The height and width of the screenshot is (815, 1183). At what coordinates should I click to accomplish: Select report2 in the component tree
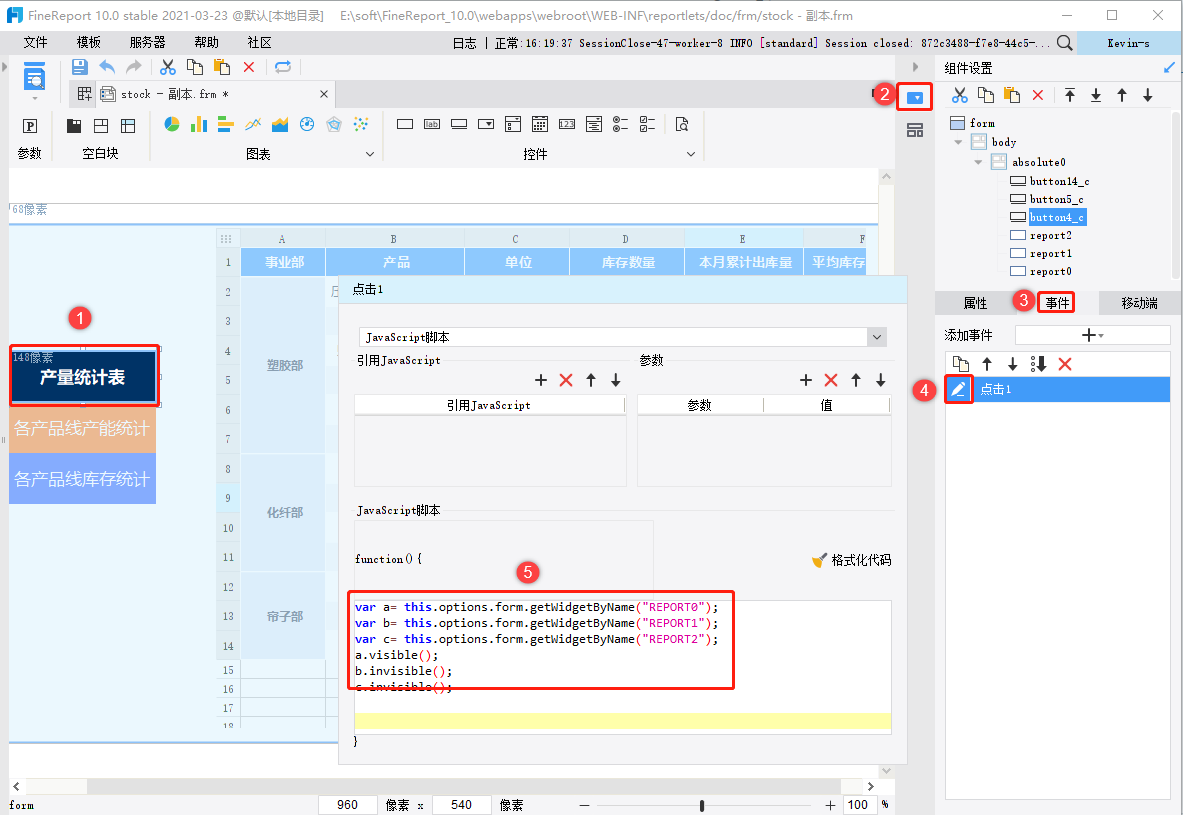[x=1050, y=235]
